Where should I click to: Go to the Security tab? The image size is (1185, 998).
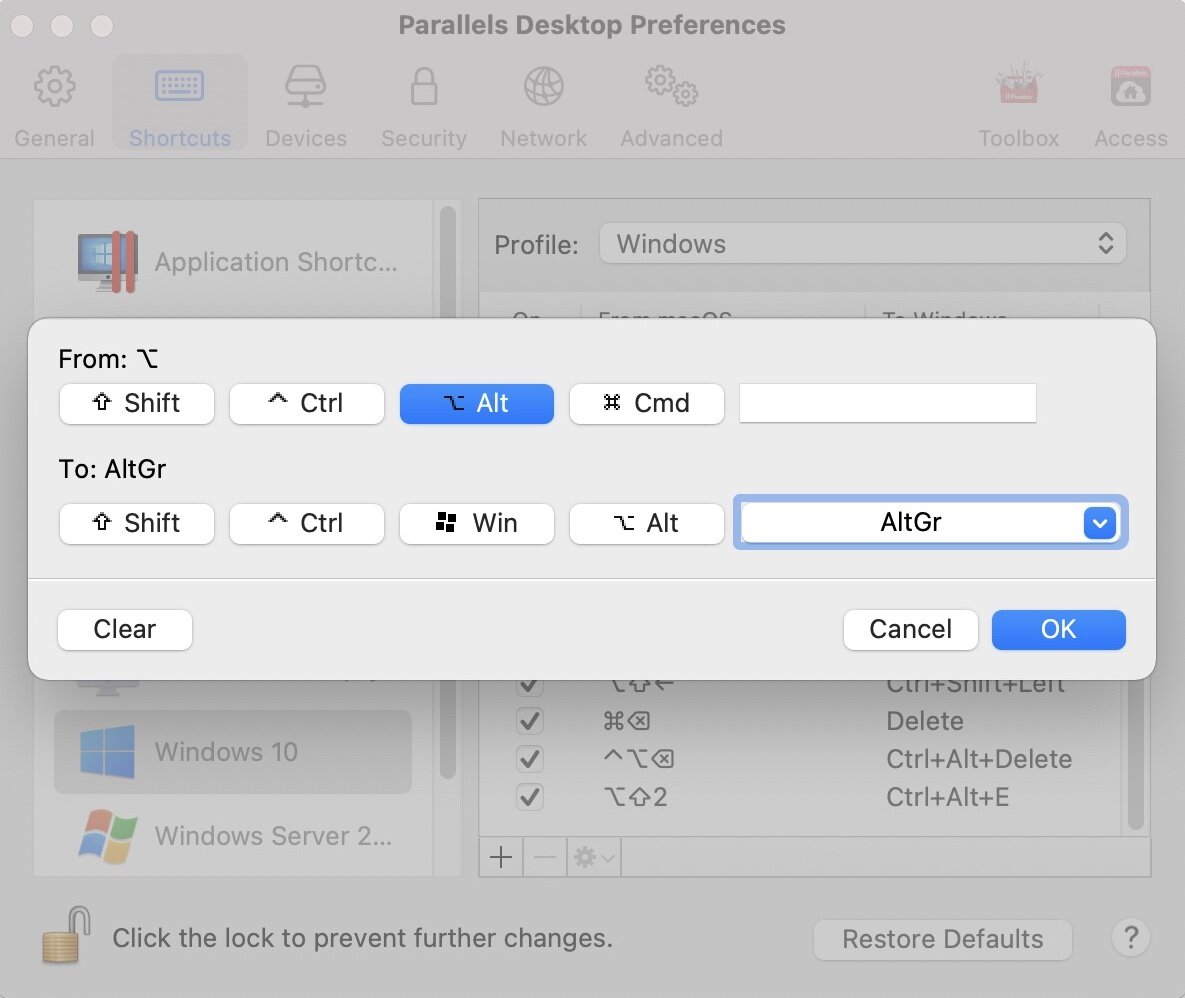point(423,106)
